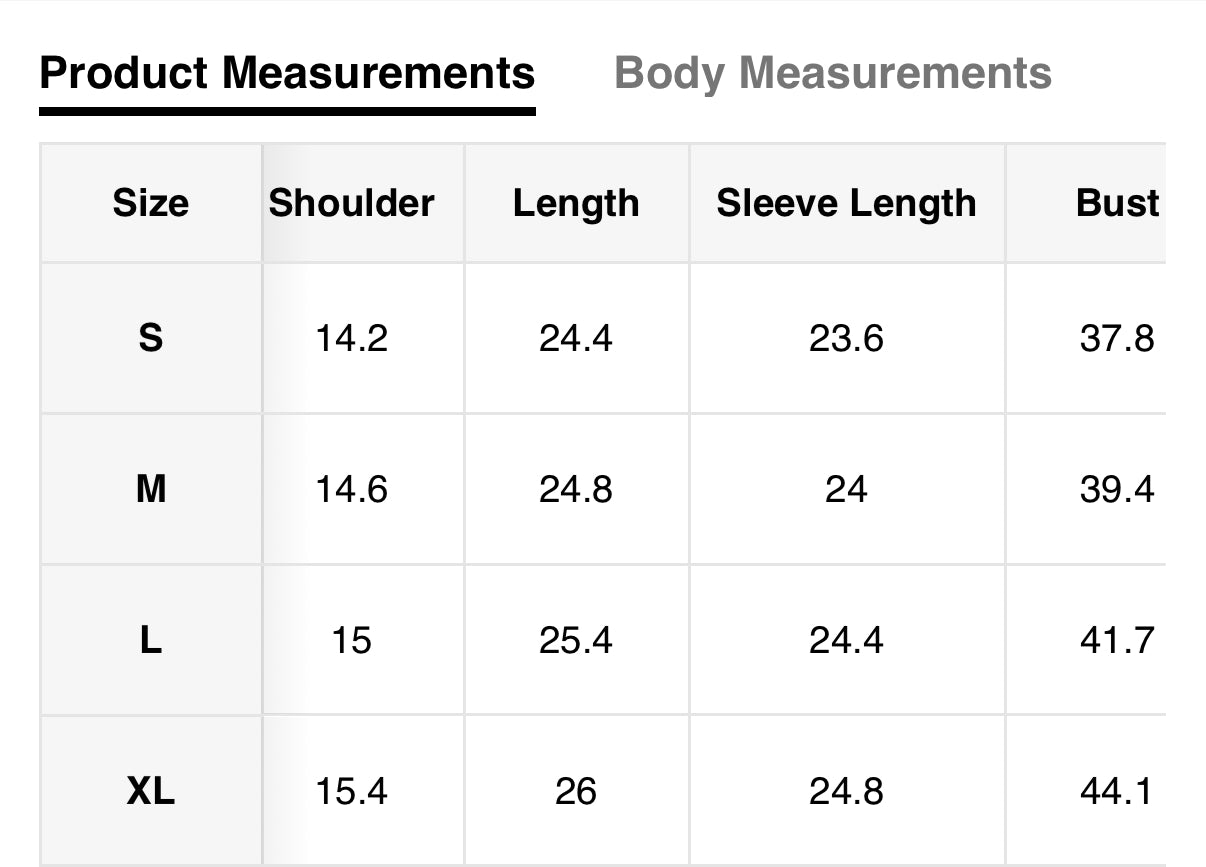Screen dimensions: 1206x867
Task: Select the L size row label
Action: click(x=150, y=640)
